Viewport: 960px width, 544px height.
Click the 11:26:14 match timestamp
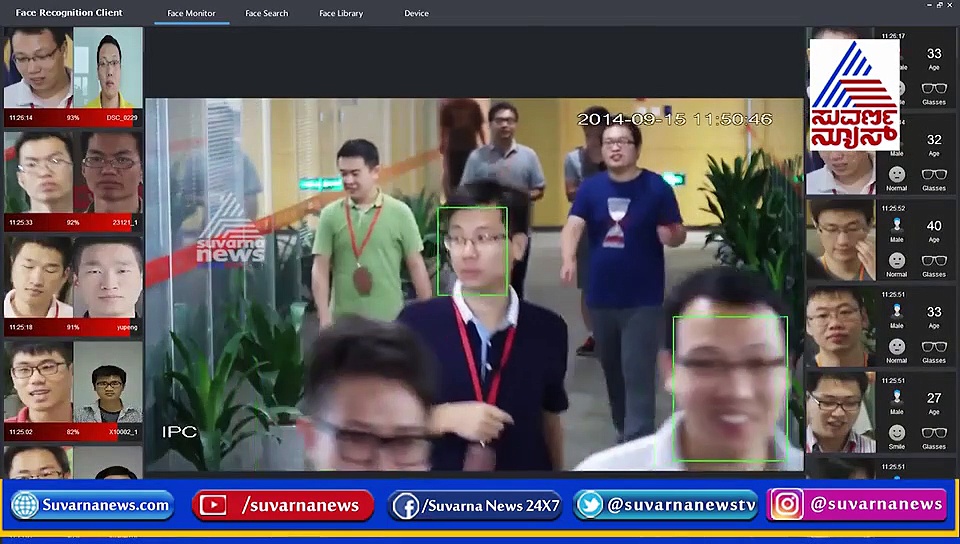[21, 117]
